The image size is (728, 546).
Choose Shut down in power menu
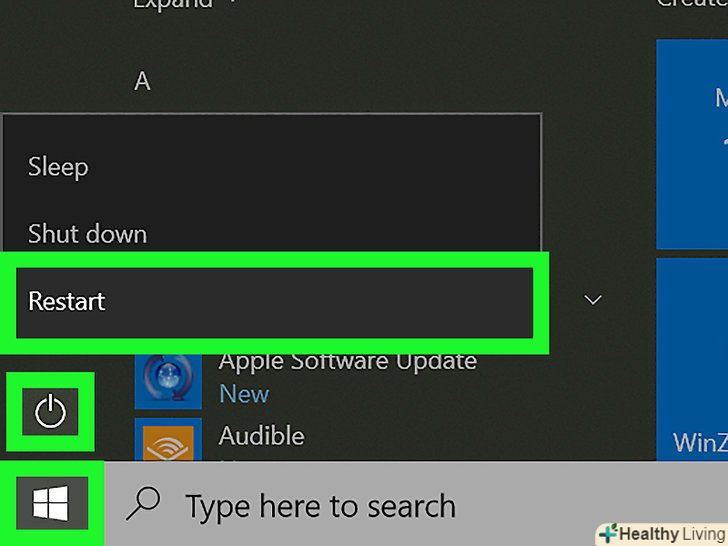pos(87,234)
